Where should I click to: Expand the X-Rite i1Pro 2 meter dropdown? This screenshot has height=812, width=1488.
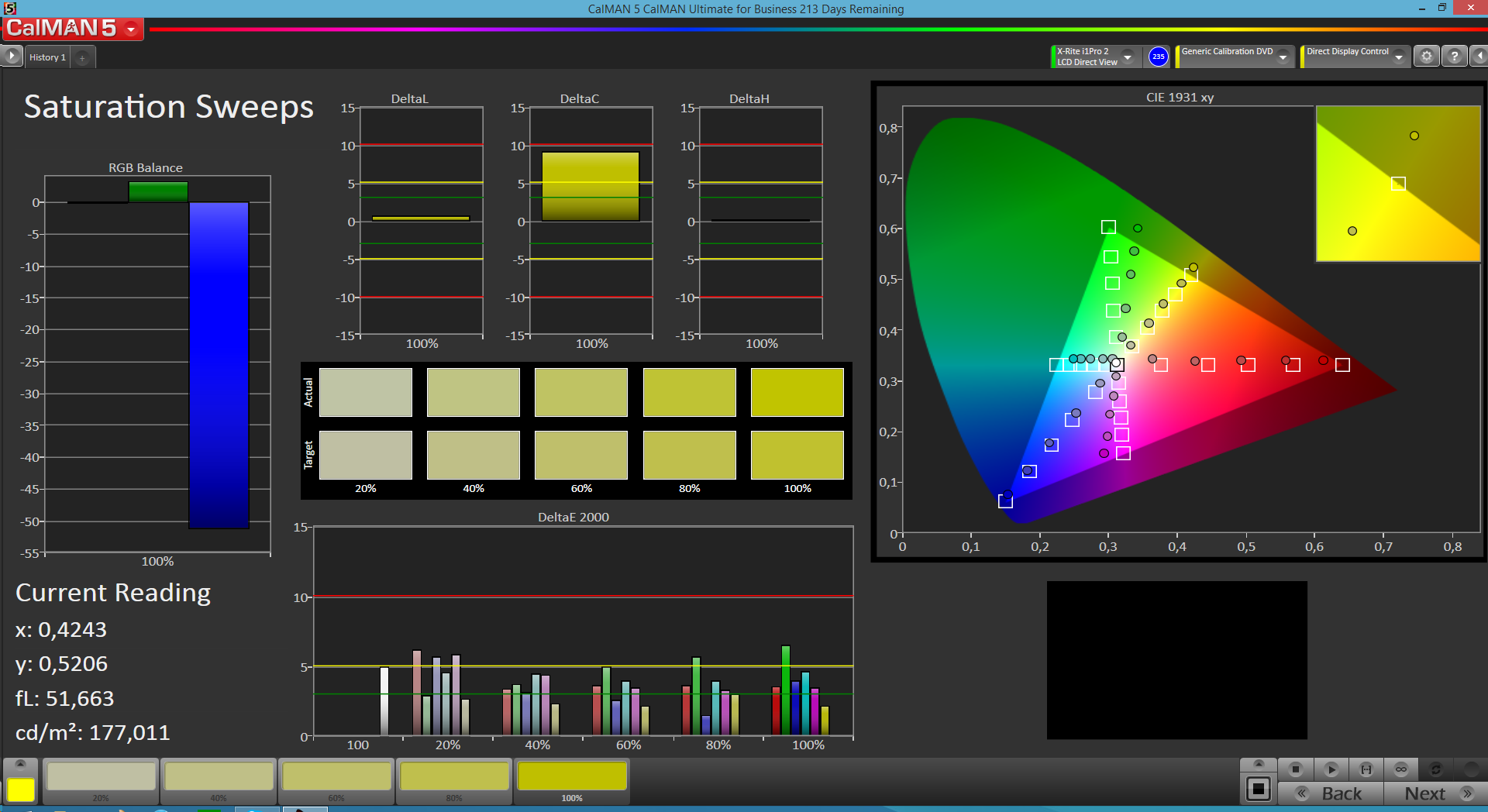click(x=1128, y=57)
